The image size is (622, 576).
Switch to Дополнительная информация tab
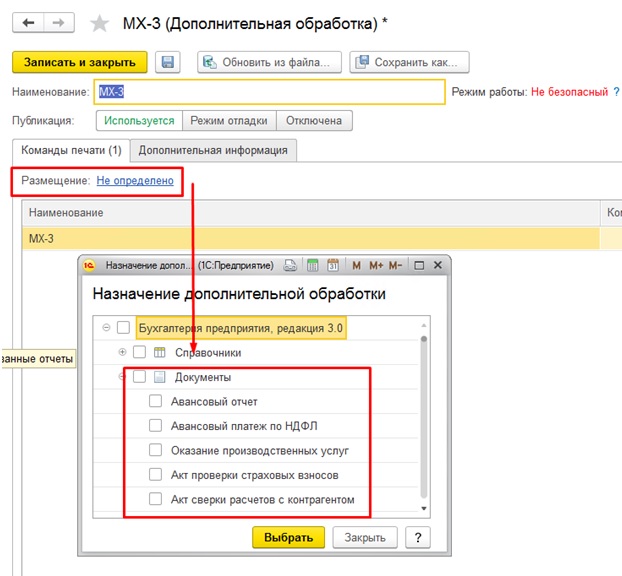click(x=213, y=150)
